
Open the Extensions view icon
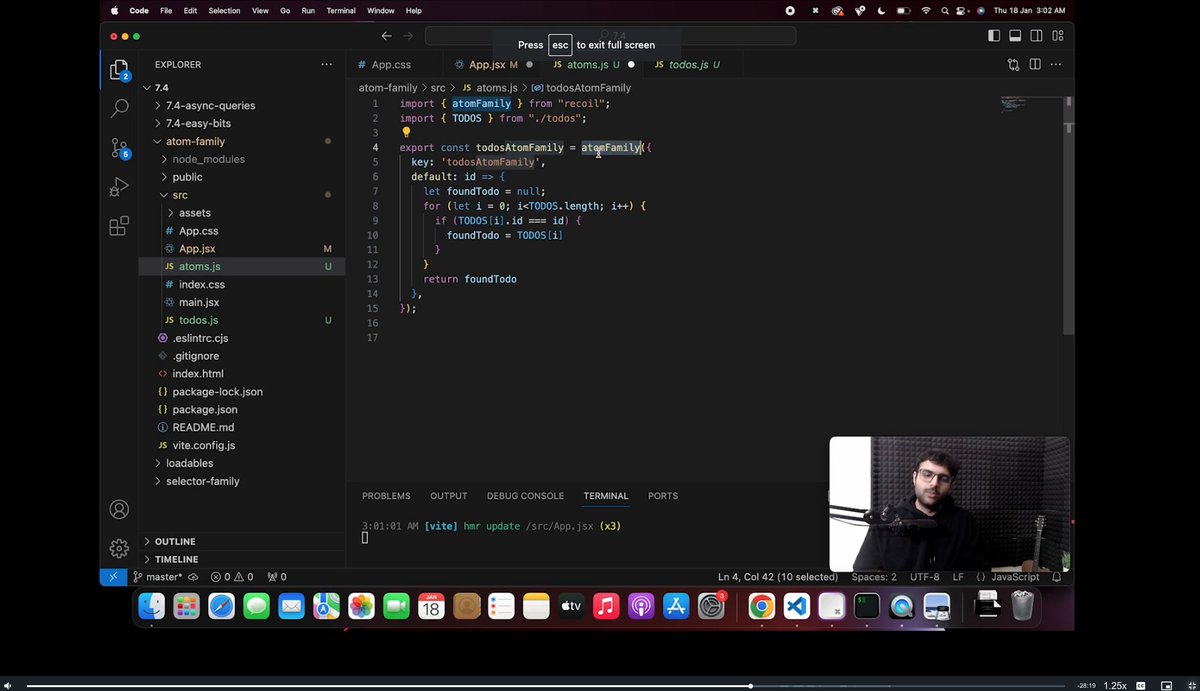[x=119, y=226]
